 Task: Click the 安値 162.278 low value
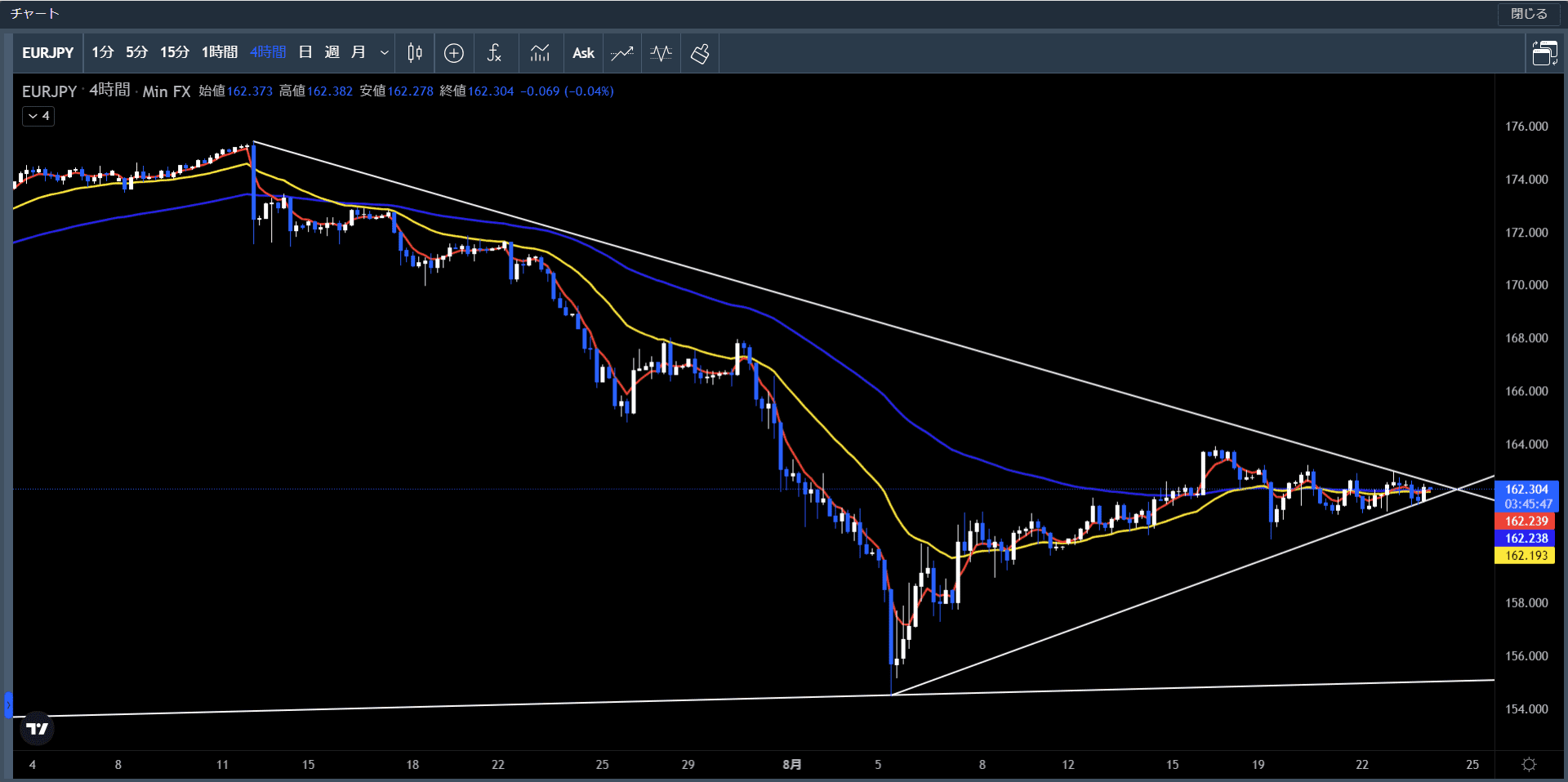(x=397, y=91)
